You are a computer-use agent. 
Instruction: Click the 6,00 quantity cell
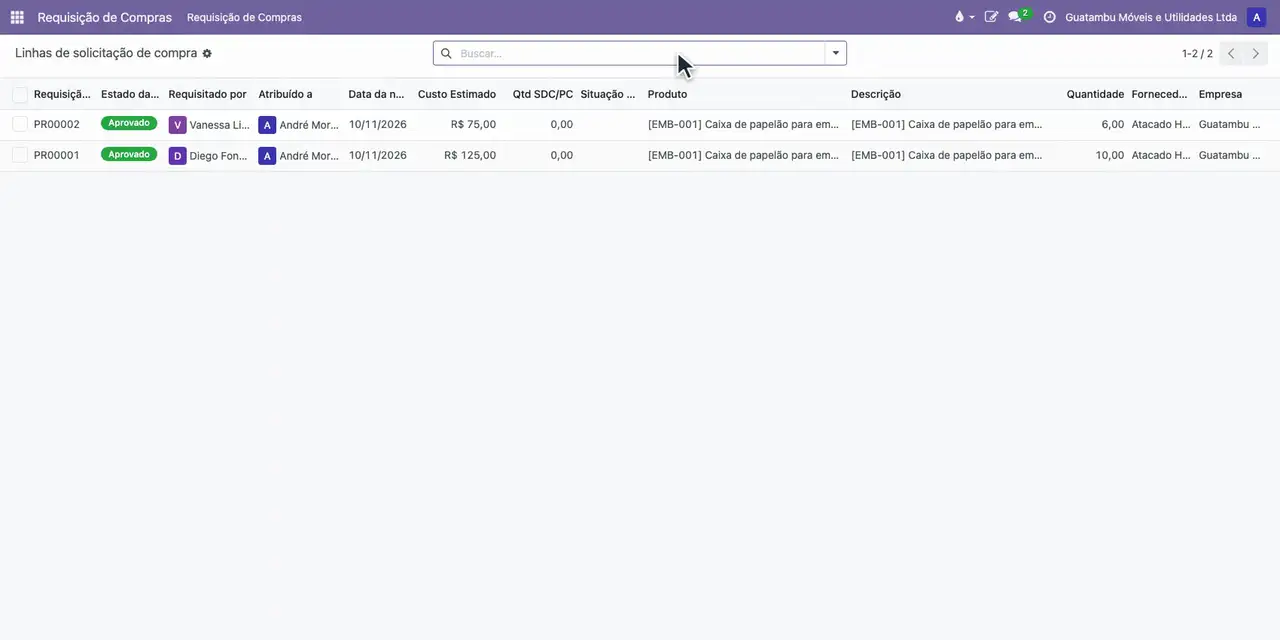pyautogui.click(x=1112, y=124)
